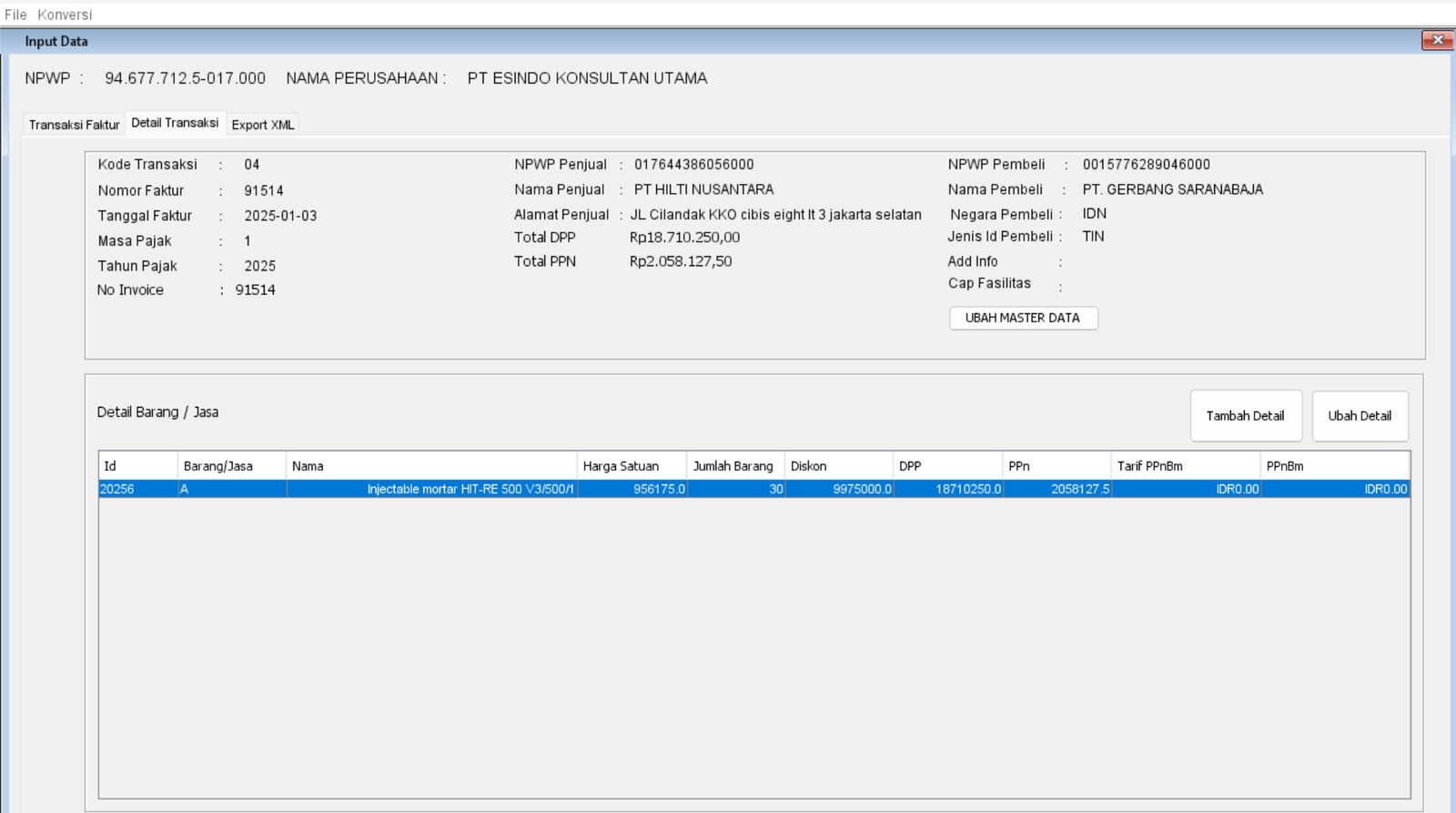Click the Tambah Detail button
This screenshot has width=1456, height=813.
coord(1246,416)
